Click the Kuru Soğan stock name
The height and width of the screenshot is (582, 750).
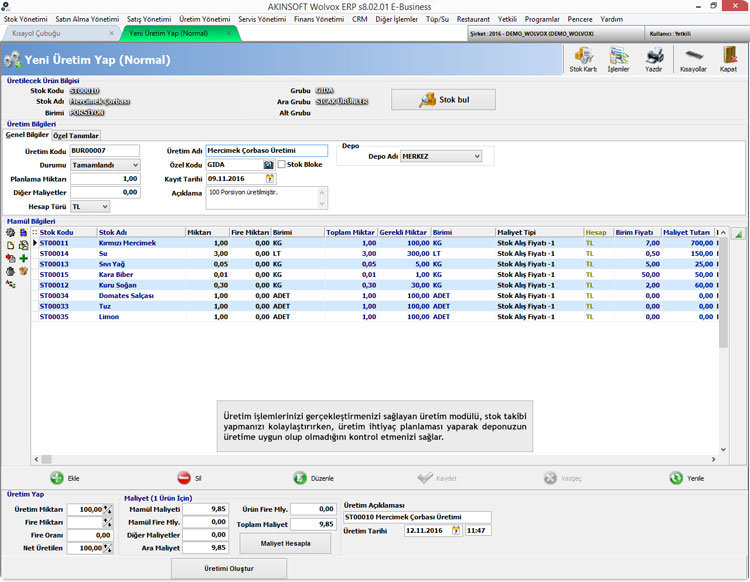click(x=118, y=285)
